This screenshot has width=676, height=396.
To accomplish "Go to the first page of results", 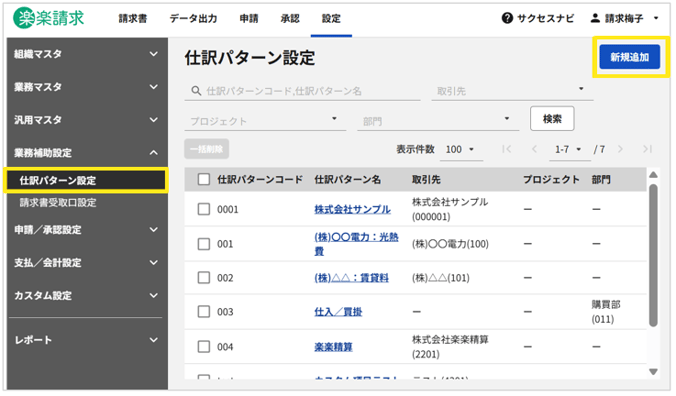I will point(507,149).
